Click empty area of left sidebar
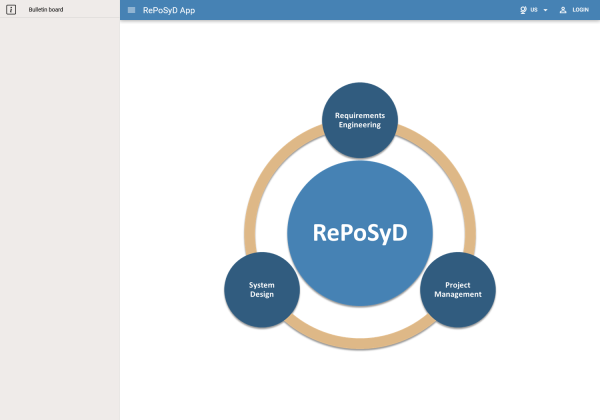The width and height of the screenshot is (600, 420). click(x=60, y=218)
